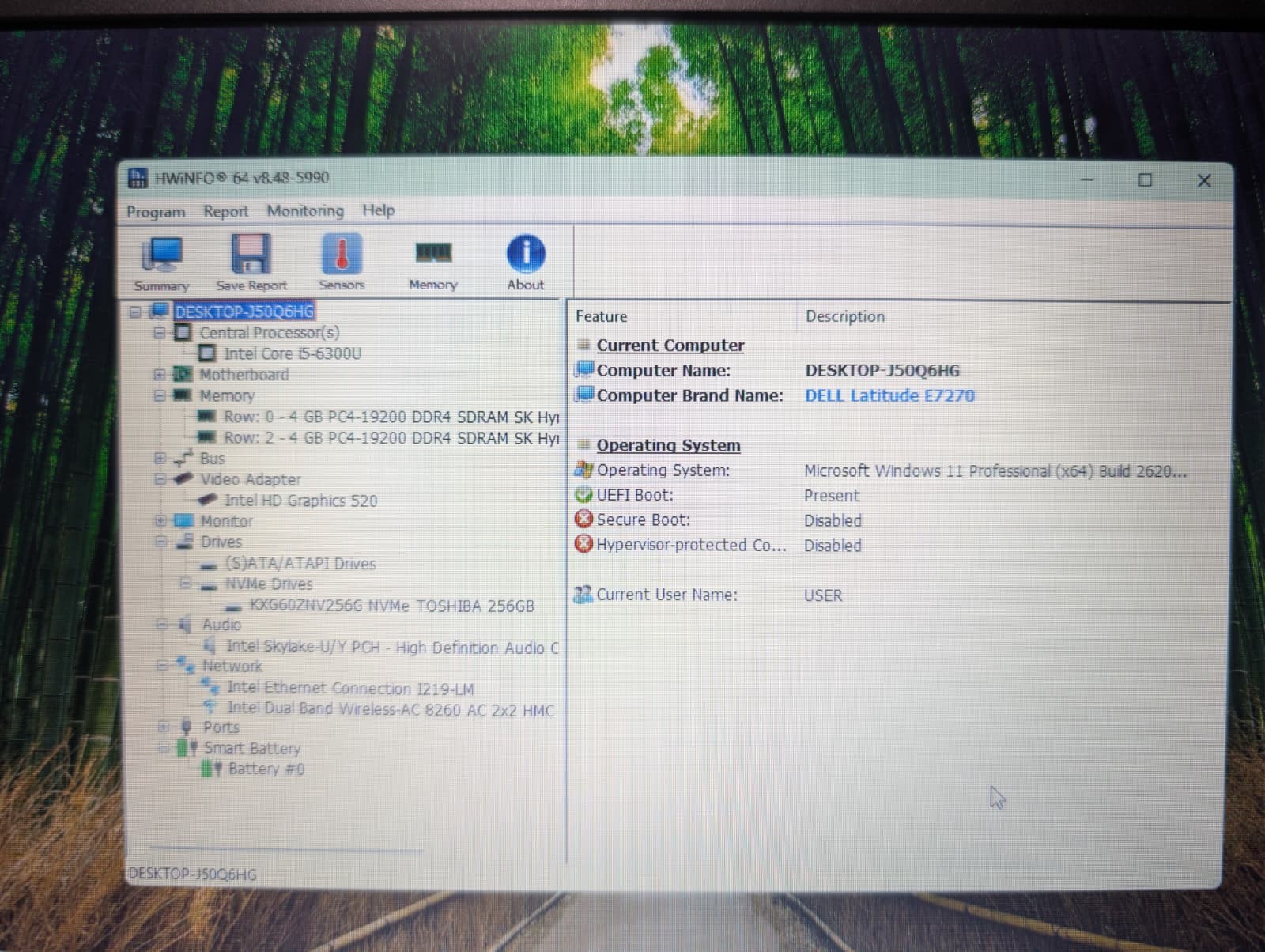This screenshot has width=1265, height=952.
Task: Open the Monitoring menu
Action: click(305, 210)
